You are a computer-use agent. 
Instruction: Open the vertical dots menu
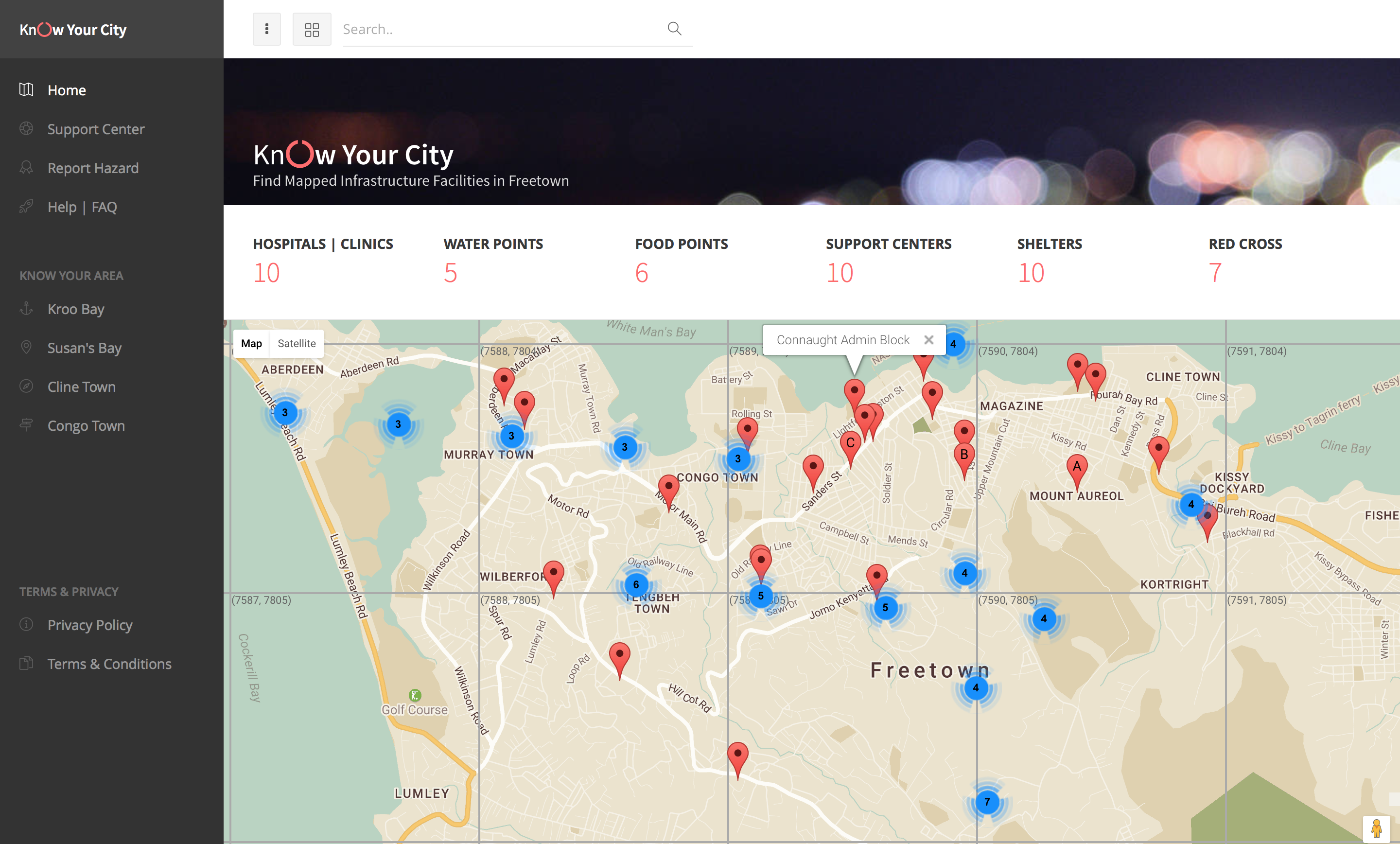point(266,29)
